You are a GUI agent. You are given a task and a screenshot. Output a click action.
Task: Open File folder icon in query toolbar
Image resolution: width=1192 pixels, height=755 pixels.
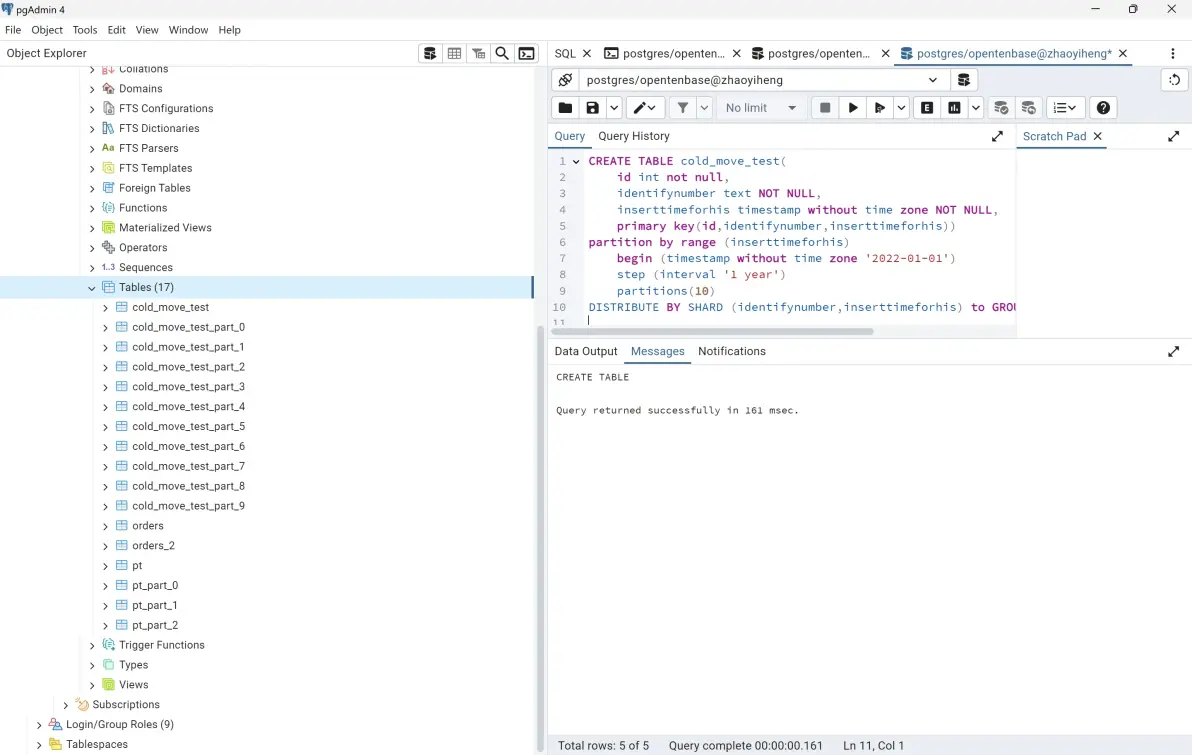click(565, 108)
